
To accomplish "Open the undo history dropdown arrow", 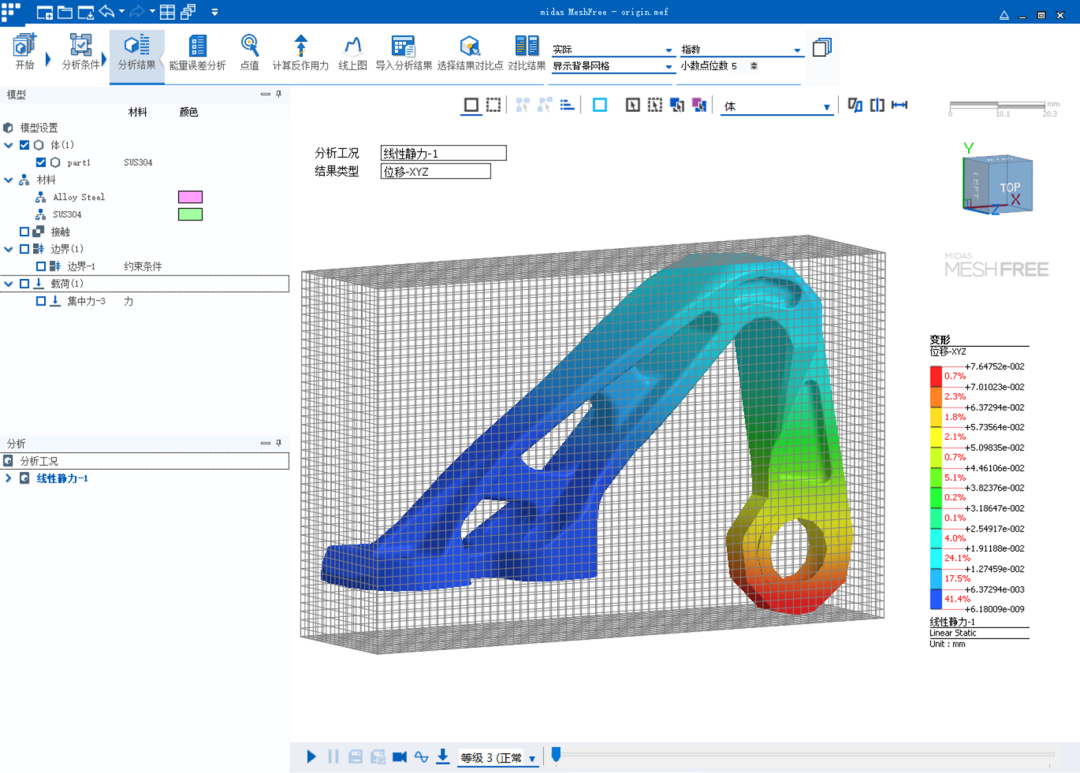I will 122,12.
